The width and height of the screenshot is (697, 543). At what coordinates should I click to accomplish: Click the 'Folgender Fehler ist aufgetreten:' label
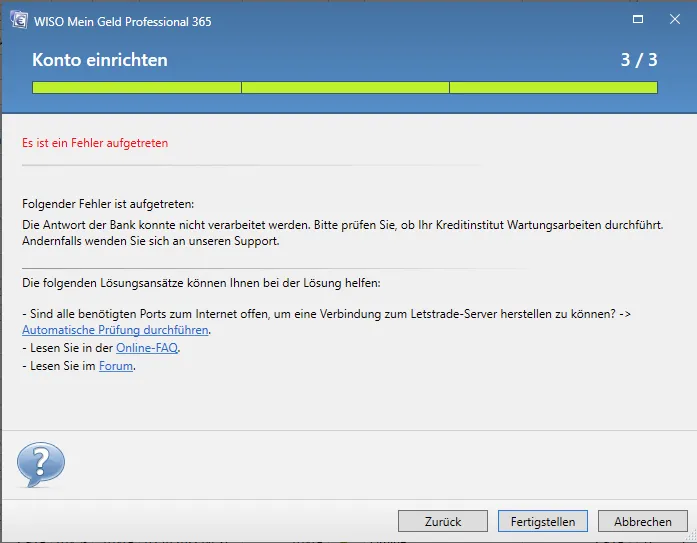(x=108, y=204)
